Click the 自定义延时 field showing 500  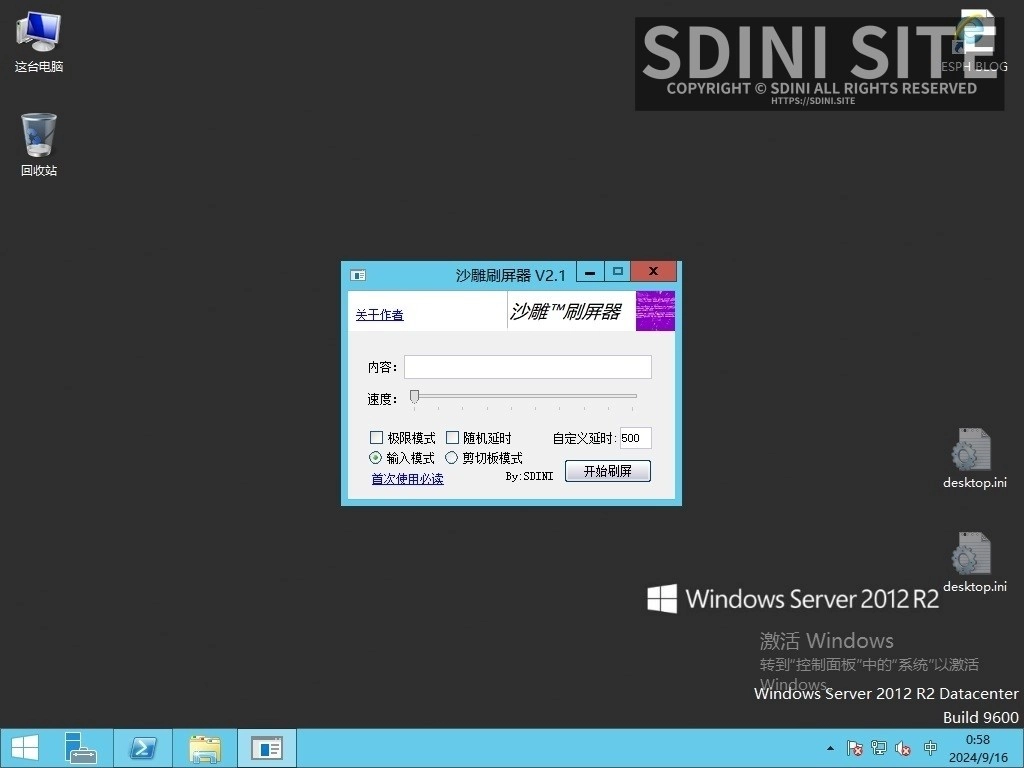point(635,438)
